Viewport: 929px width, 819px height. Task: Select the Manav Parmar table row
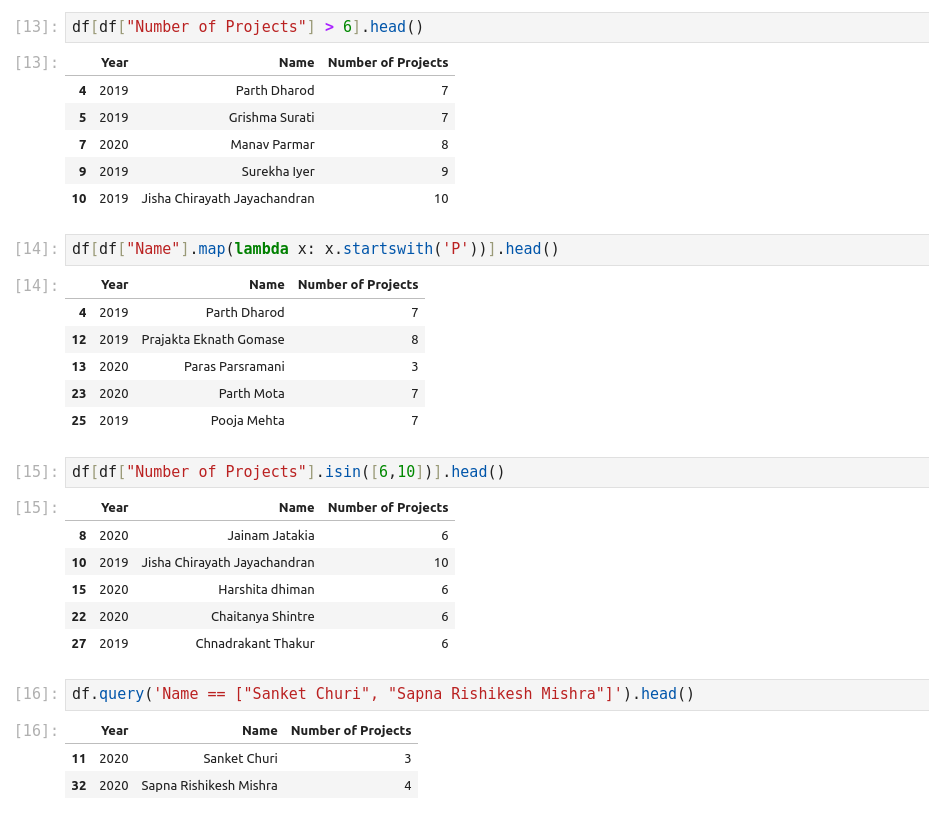click(x=260, y=145)
